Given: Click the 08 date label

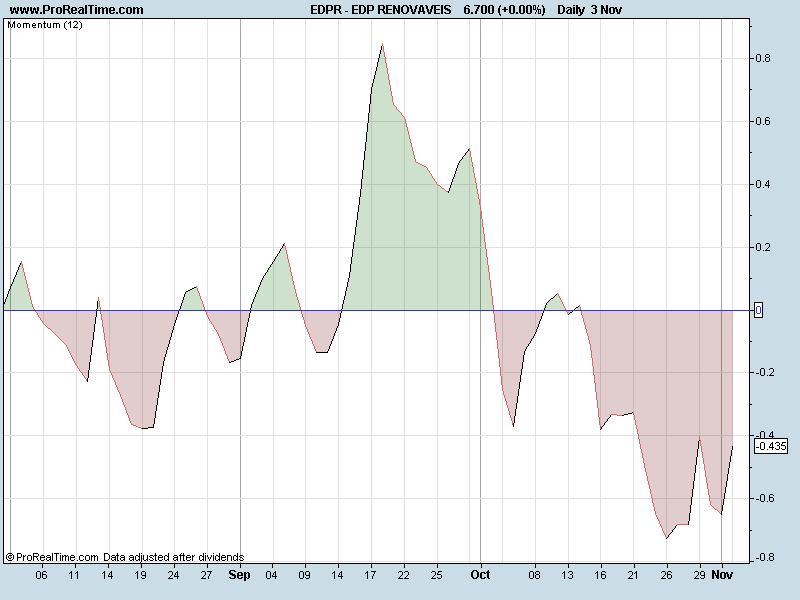Looking at the screenshot, I should (534, 576).
